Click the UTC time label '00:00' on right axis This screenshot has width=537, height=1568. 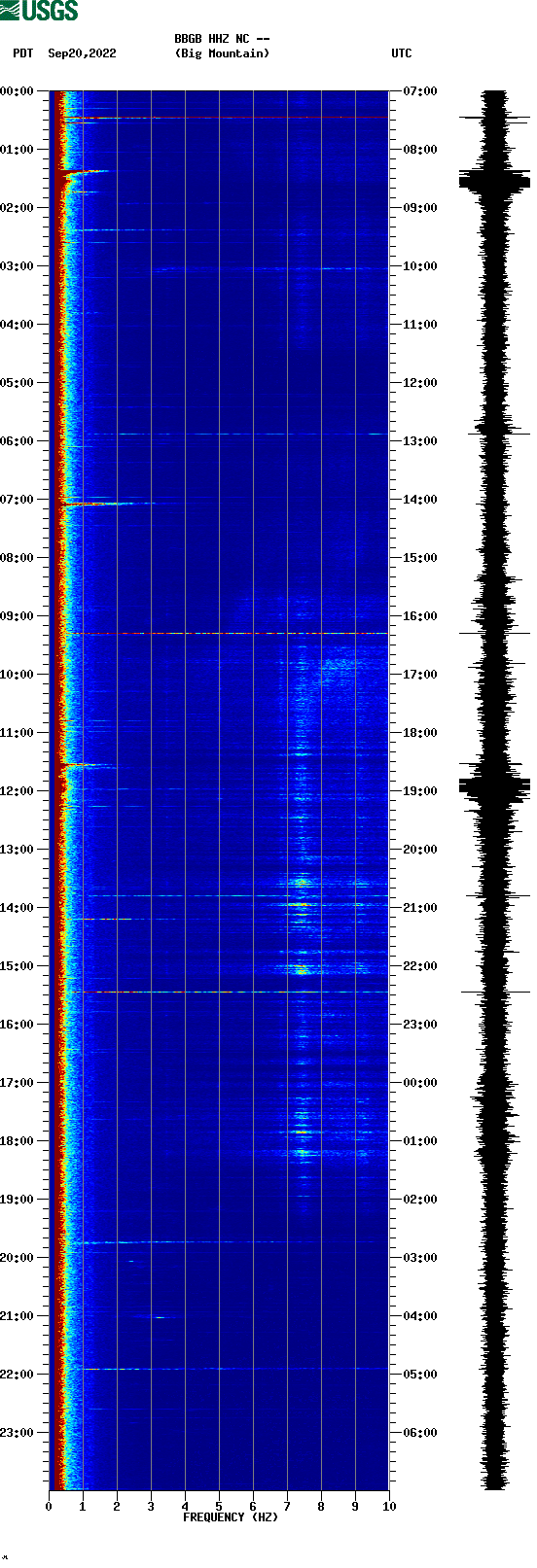click(x=420, y=1083)
